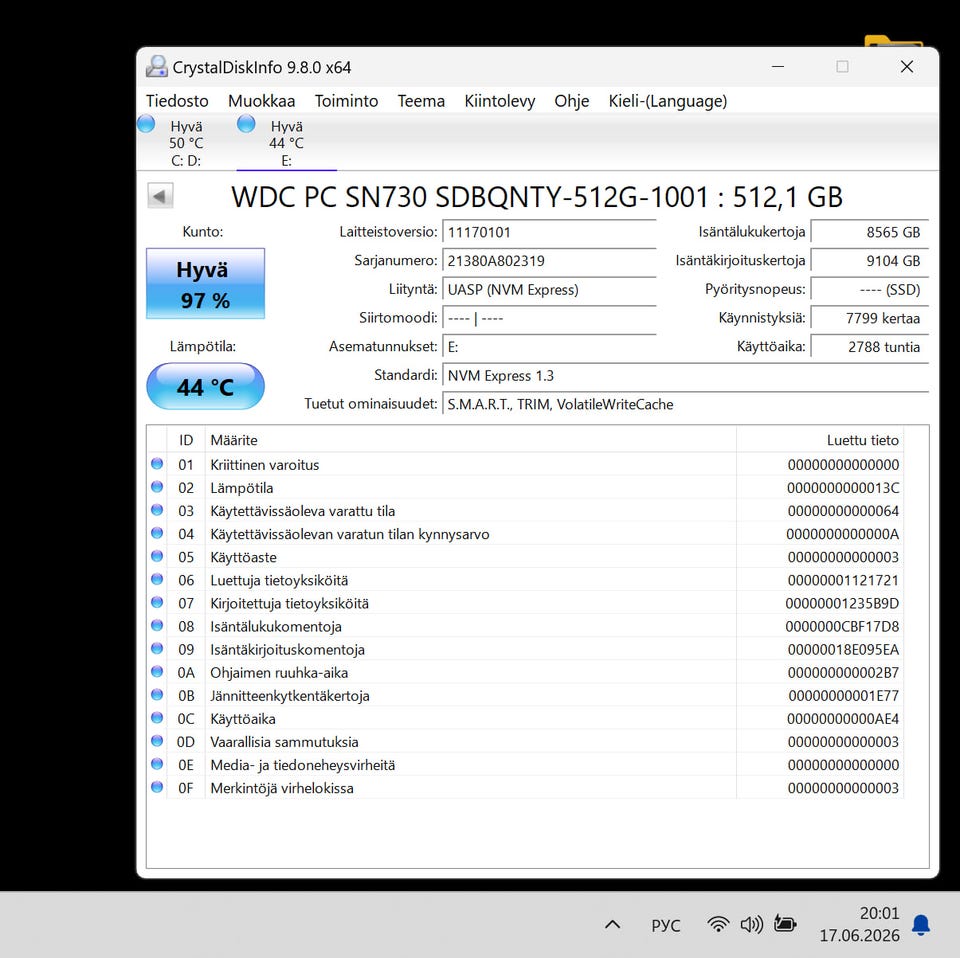Open the Kiintolevy menu
The width and height of the screenshot is (960, 958).
click(x=500, y=101)
